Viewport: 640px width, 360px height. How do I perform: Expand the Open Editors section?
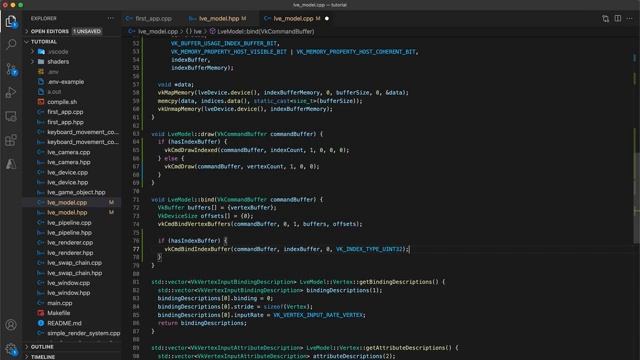(50, 31)
